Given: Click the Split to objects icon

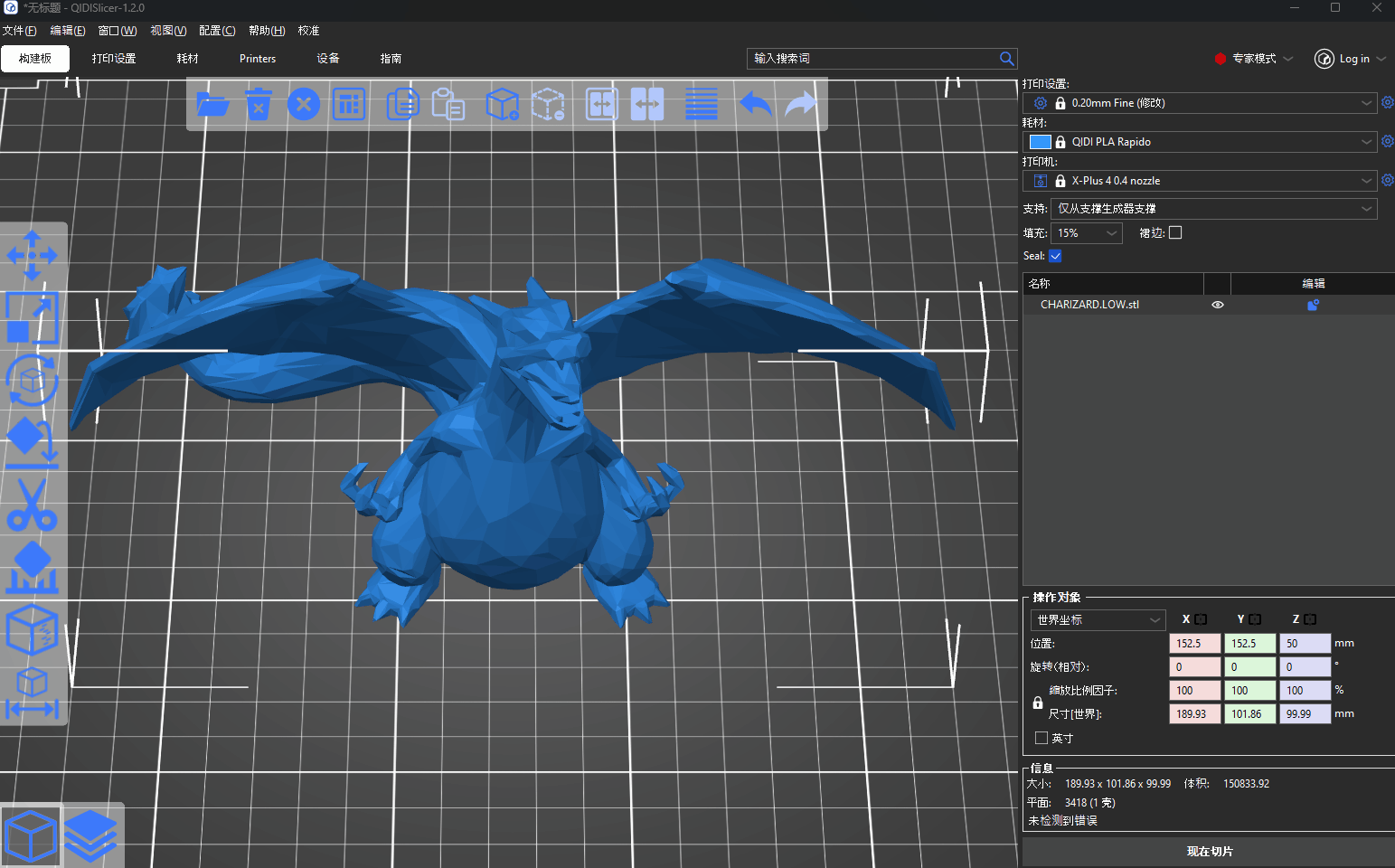Looking at the screenshot, I should [x=602, y=105].
